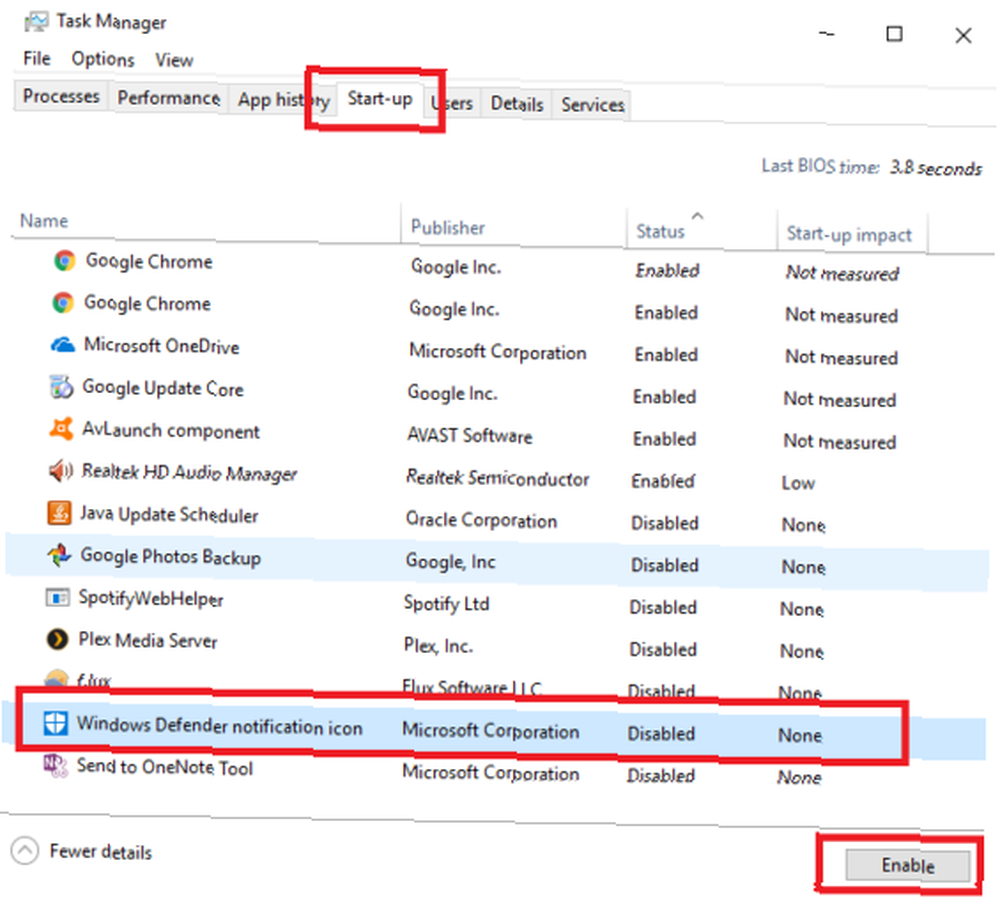Screen dimensions: 1000x902
Task: Click the Plex Media Server icon
Action: point(57,639)
